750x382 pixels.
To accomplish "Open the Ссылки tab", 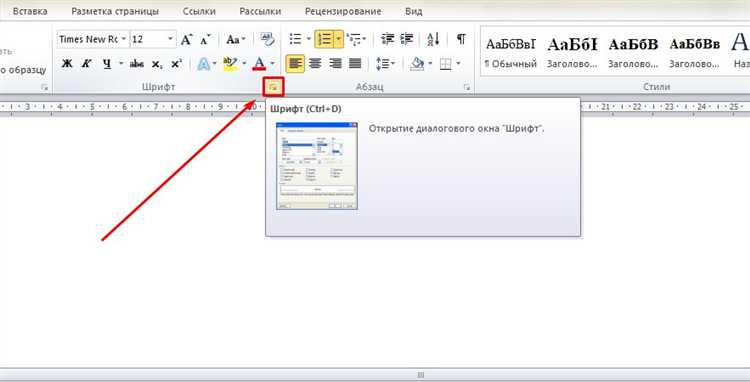I will point(199,11).
